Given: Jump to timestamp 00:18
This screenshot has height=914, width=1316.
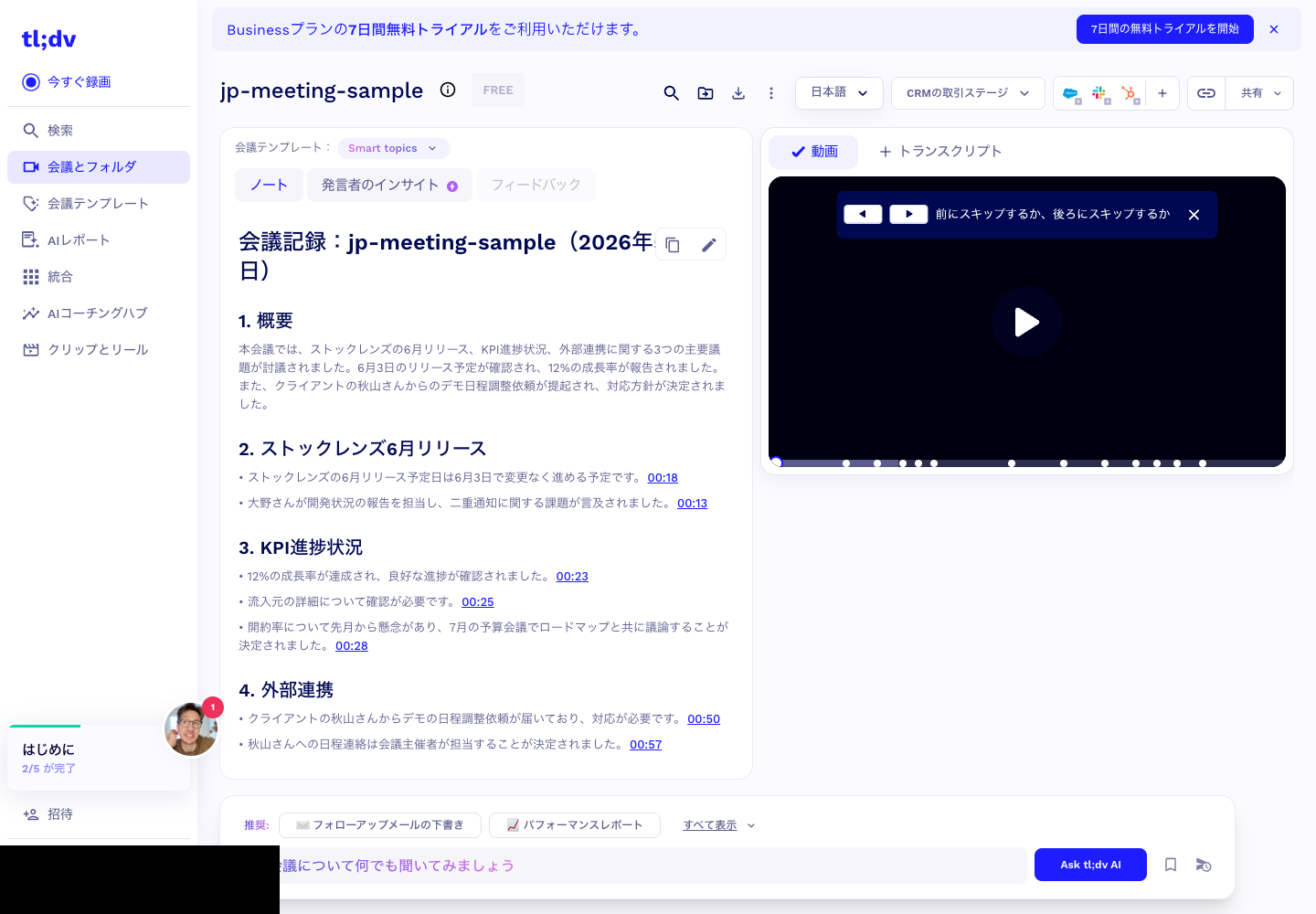Looking at the screenshot, I should (x=663, y=478).
